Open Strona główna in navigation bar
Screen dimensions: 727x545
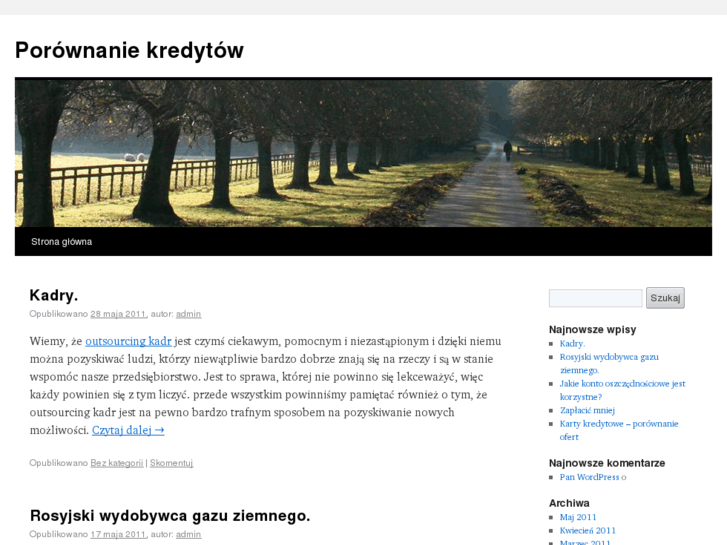pos(62,242)
